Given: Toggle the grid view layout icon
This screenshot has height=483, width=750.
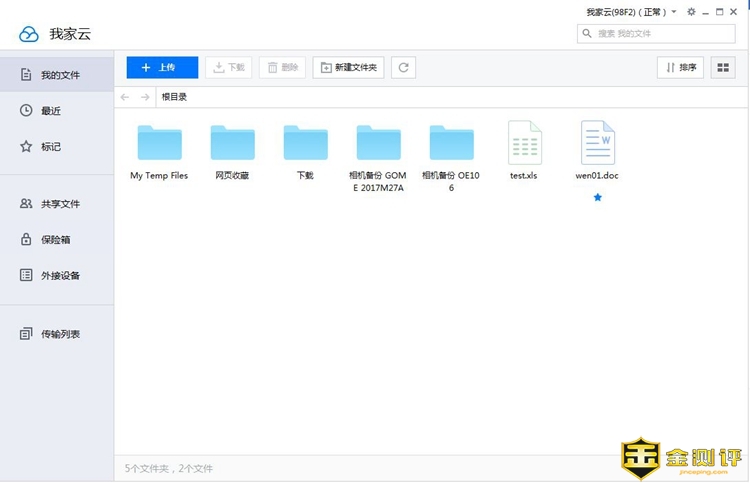Looking at the screenshot, I should (723, 67).
